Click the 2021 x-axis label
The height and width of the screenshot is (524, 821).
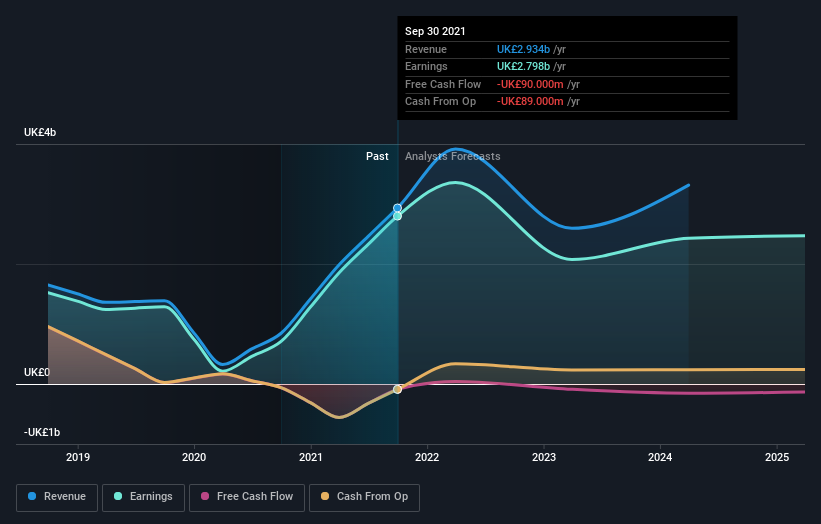coord(310,457)
